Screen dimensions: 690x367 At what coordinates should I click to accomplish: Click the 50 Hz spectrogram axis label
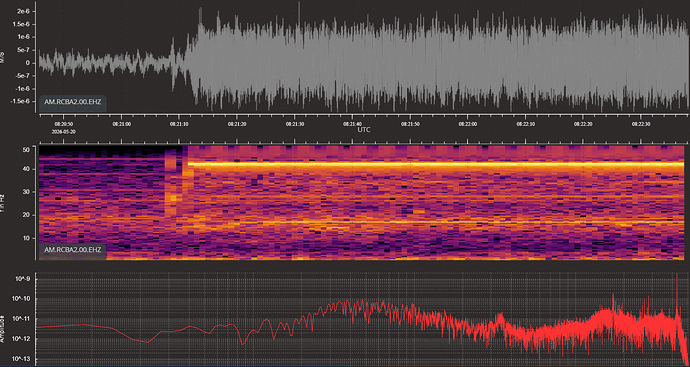[26, 150]
